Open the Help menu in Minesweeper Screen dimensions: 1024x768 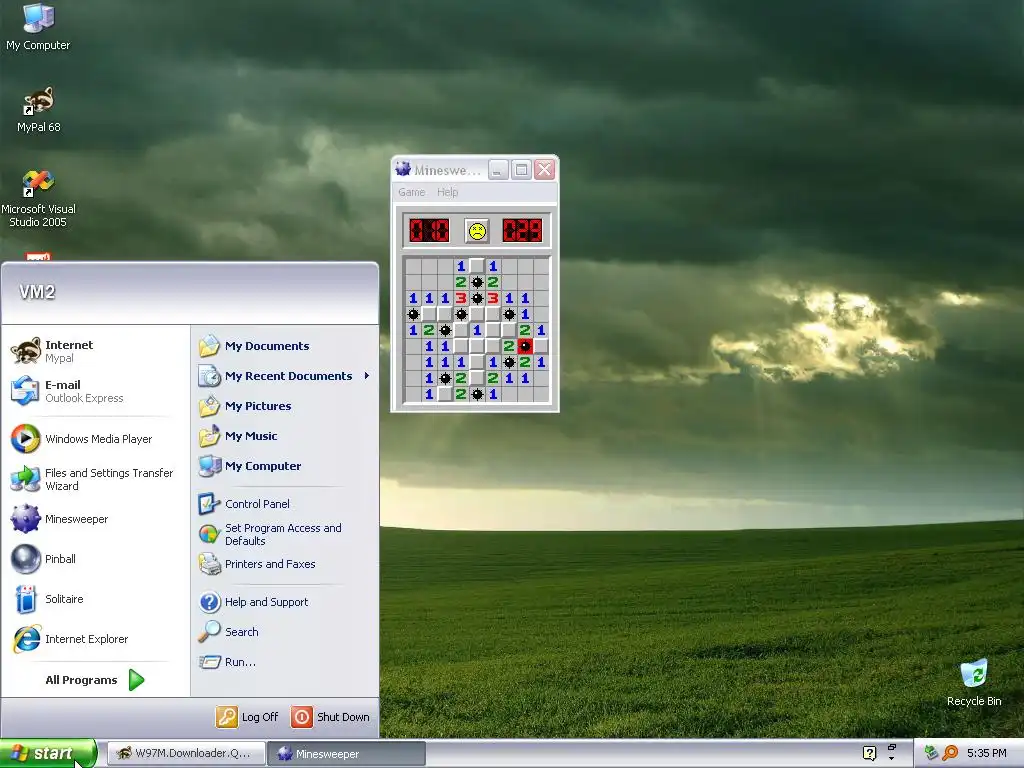(447, 192)
